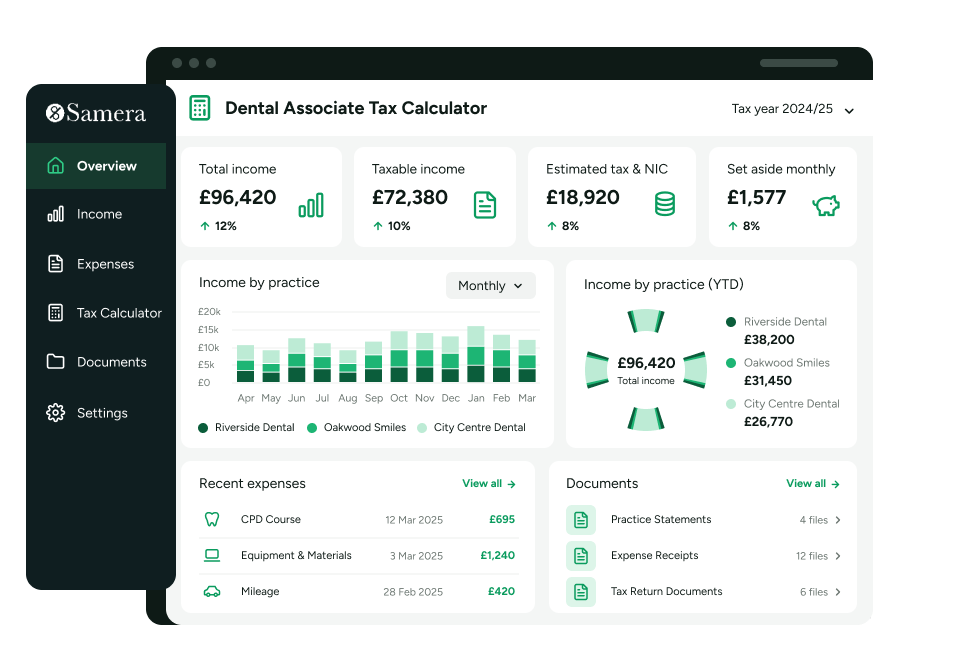Click View all in Documents panel
Viewport: 960px width, 650px height.
click(x=813, y=484)
